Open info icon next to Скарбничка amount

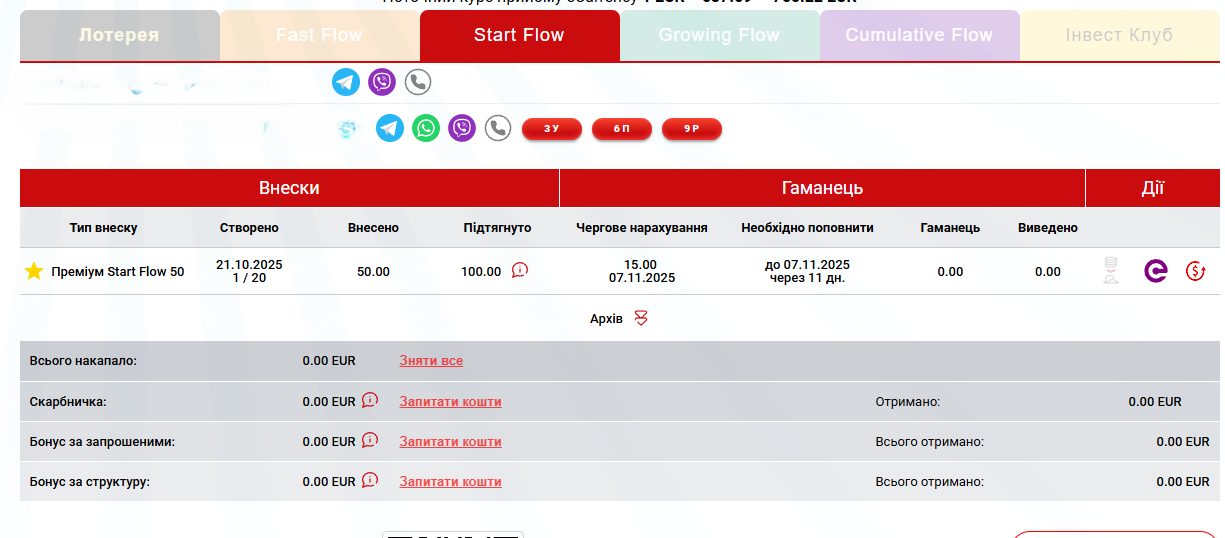(370, 400)
